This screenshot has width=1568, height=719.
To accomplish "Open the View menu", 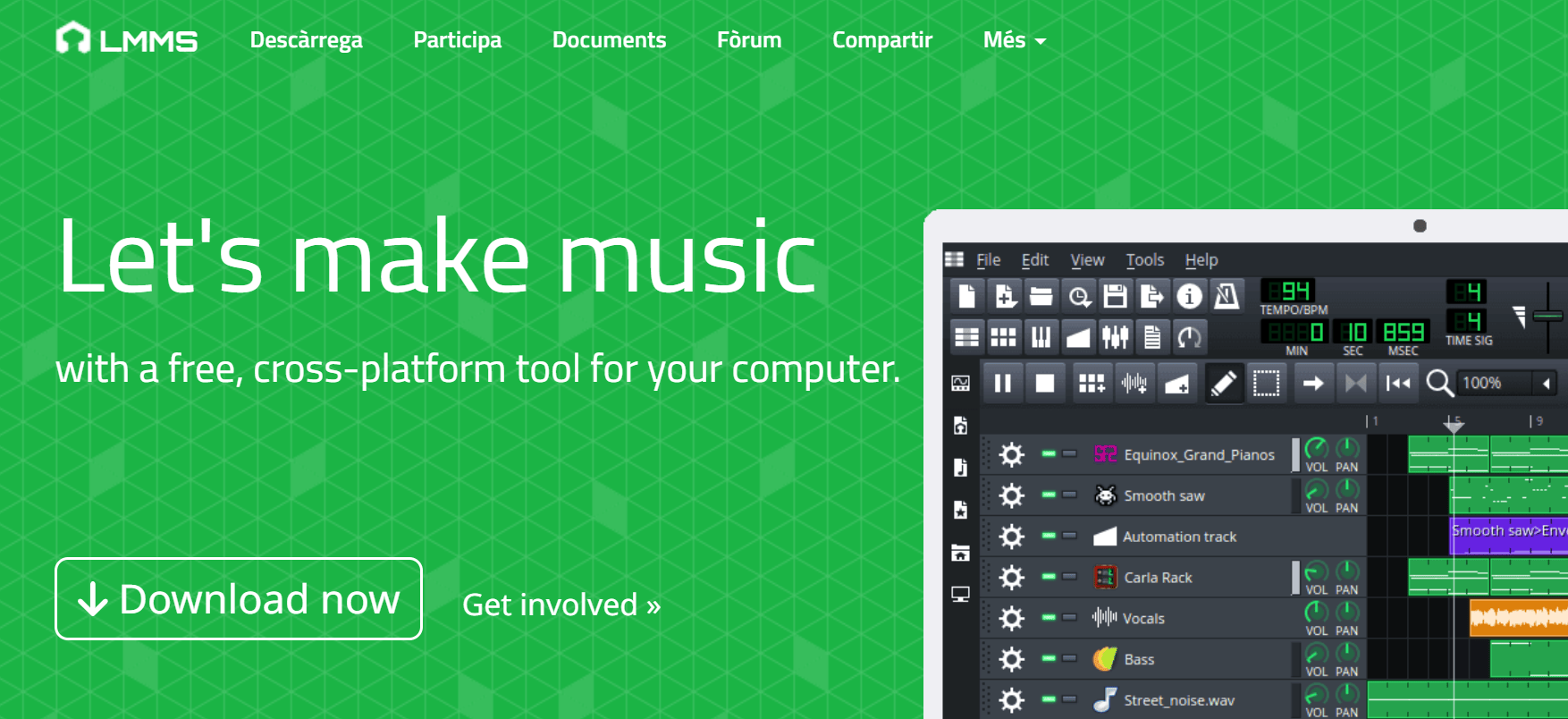I will [1088, 260].
